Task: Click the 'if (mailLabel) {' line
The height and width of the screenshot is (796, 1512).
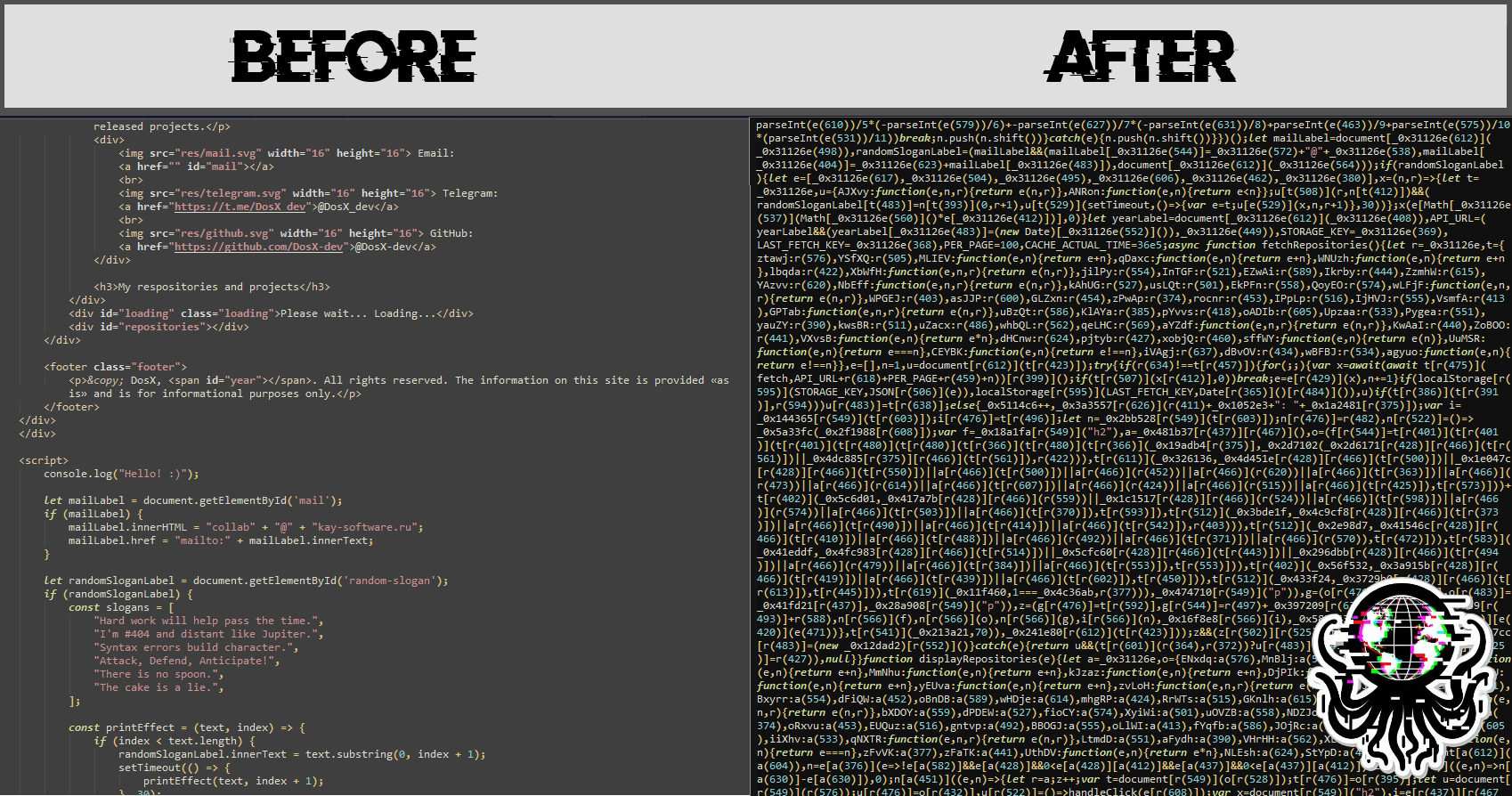Action: coord(93,514)
